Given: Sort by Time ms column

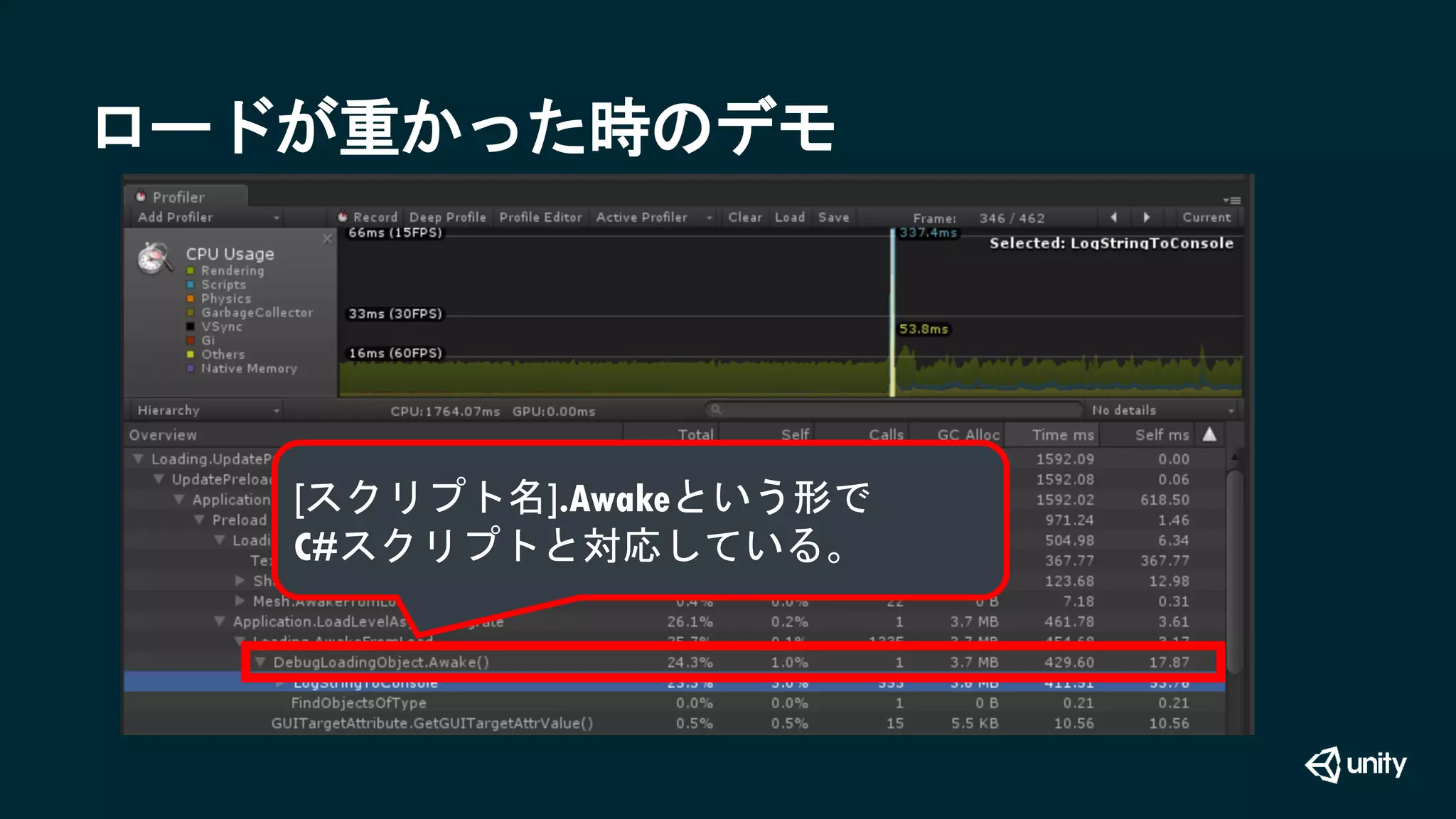Looking at the screenshot, I should click(1063, 434).
